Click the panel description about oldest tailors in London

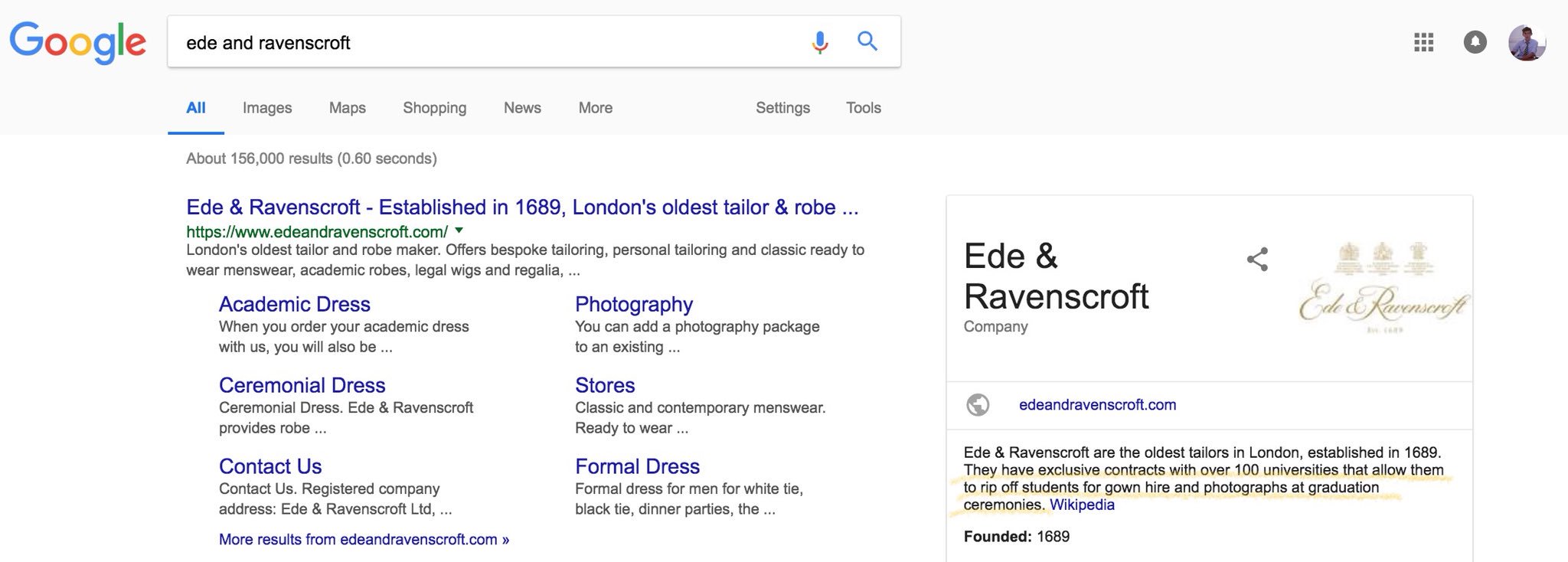click(x=1204, y=479)
